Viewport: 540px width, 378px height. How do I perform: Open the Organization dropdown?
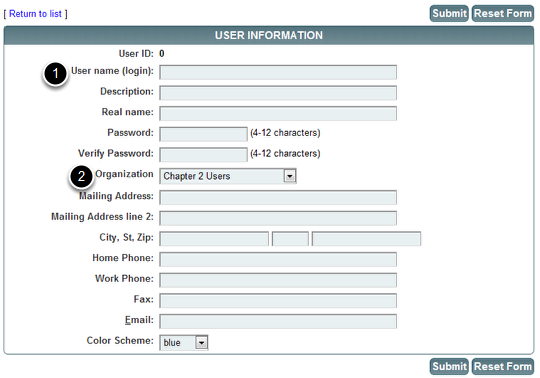point(228,176)
